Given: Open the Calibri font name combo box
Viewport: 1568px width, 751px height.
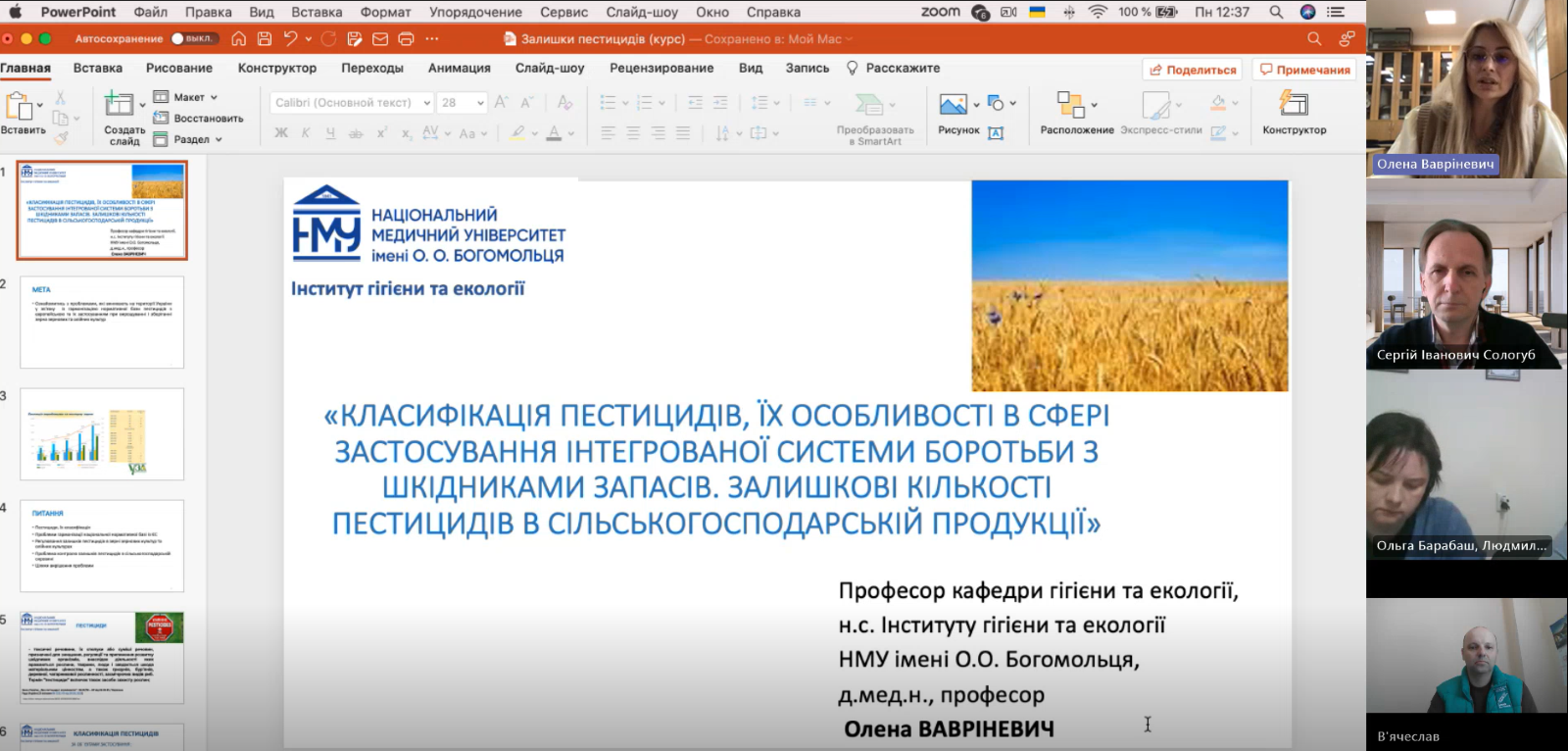Looking at the screenshot, I should pyautogui.click(x=351, y=102).
